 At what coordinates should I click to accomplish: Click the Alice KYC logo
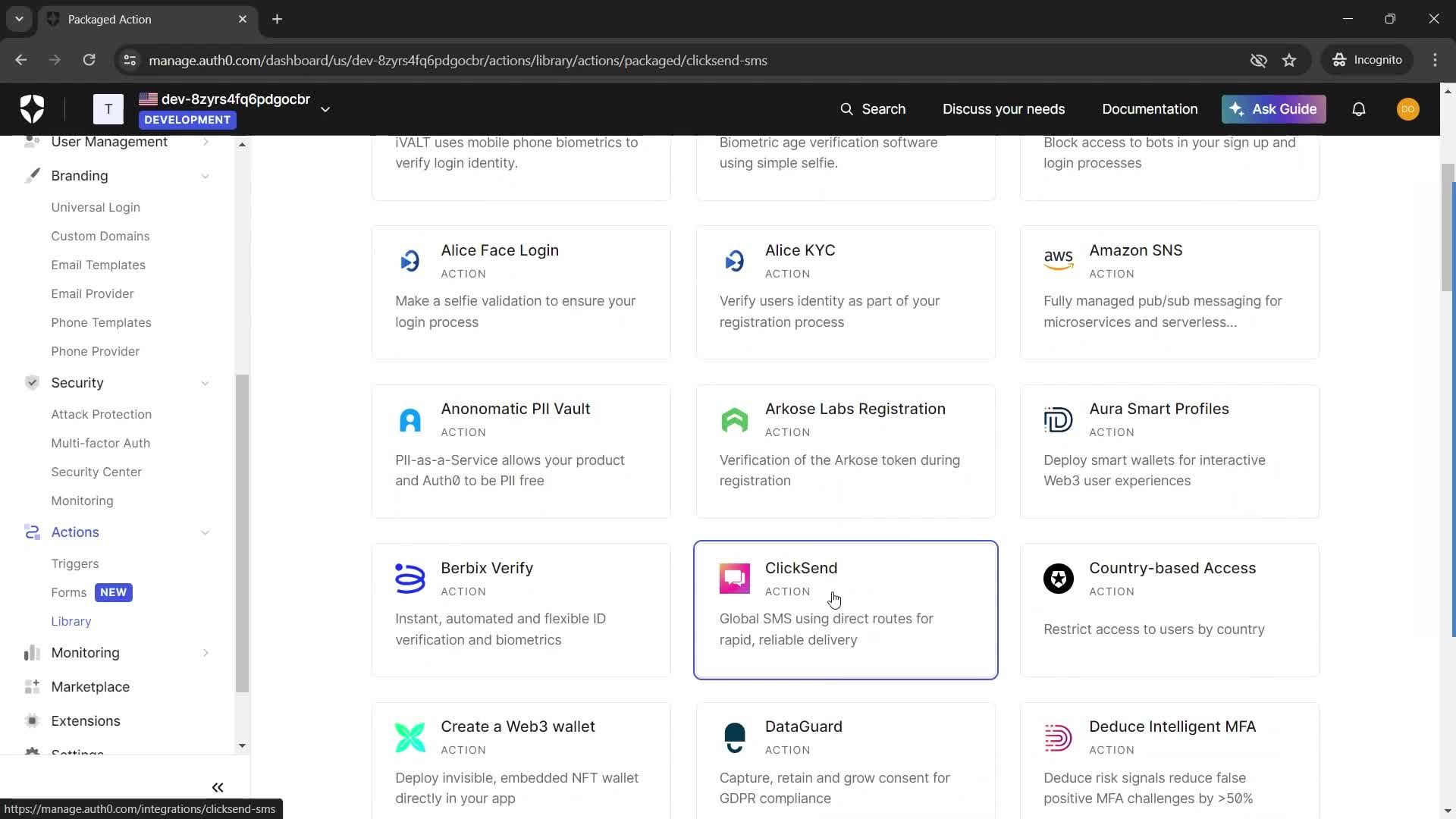pyautogui.click(x=735, y=261)
